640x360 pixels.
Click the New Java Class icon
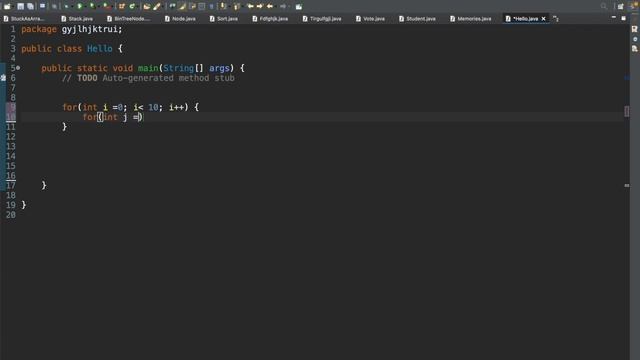pyautogui.click(x=132, y=6)
